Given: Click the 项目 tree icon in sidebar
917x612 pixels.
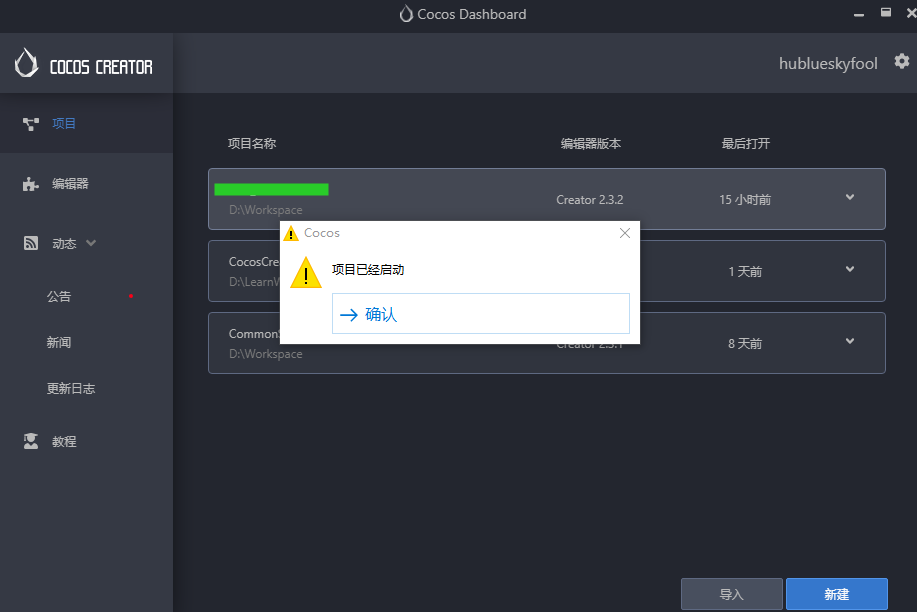Looking at the screenshot, I should [31, 124].
